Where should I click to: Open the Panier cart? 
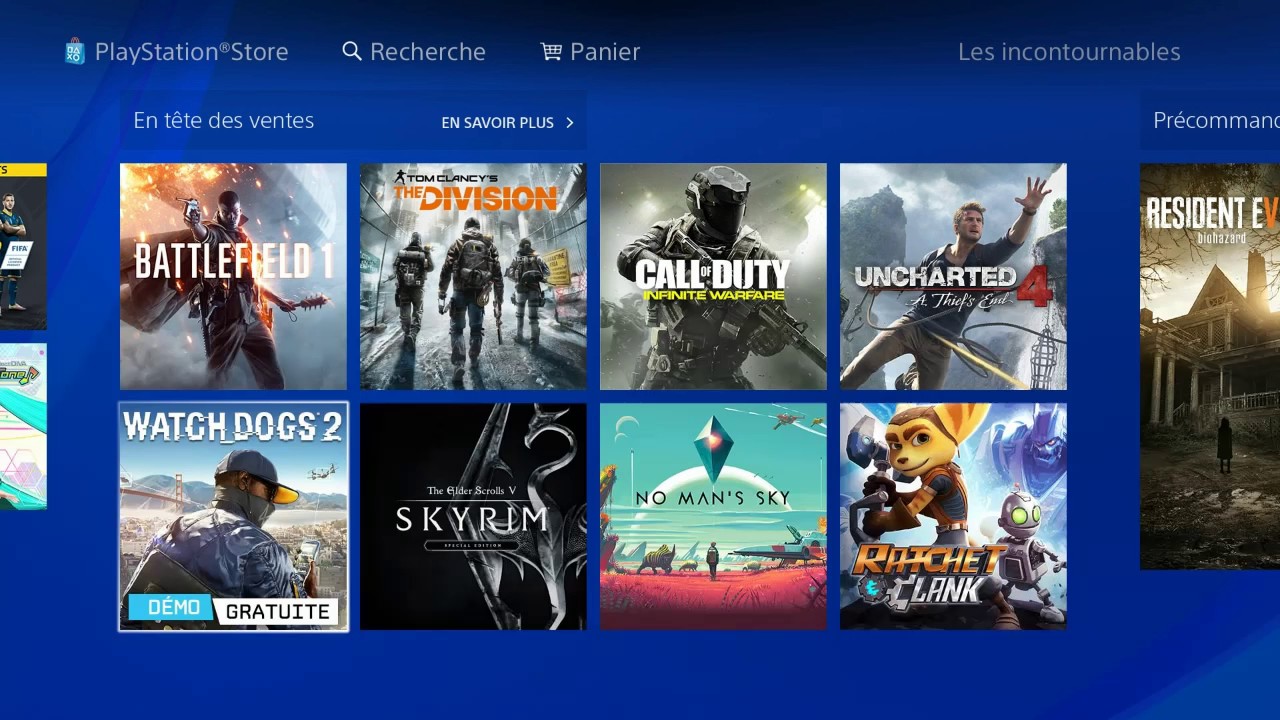605,52
